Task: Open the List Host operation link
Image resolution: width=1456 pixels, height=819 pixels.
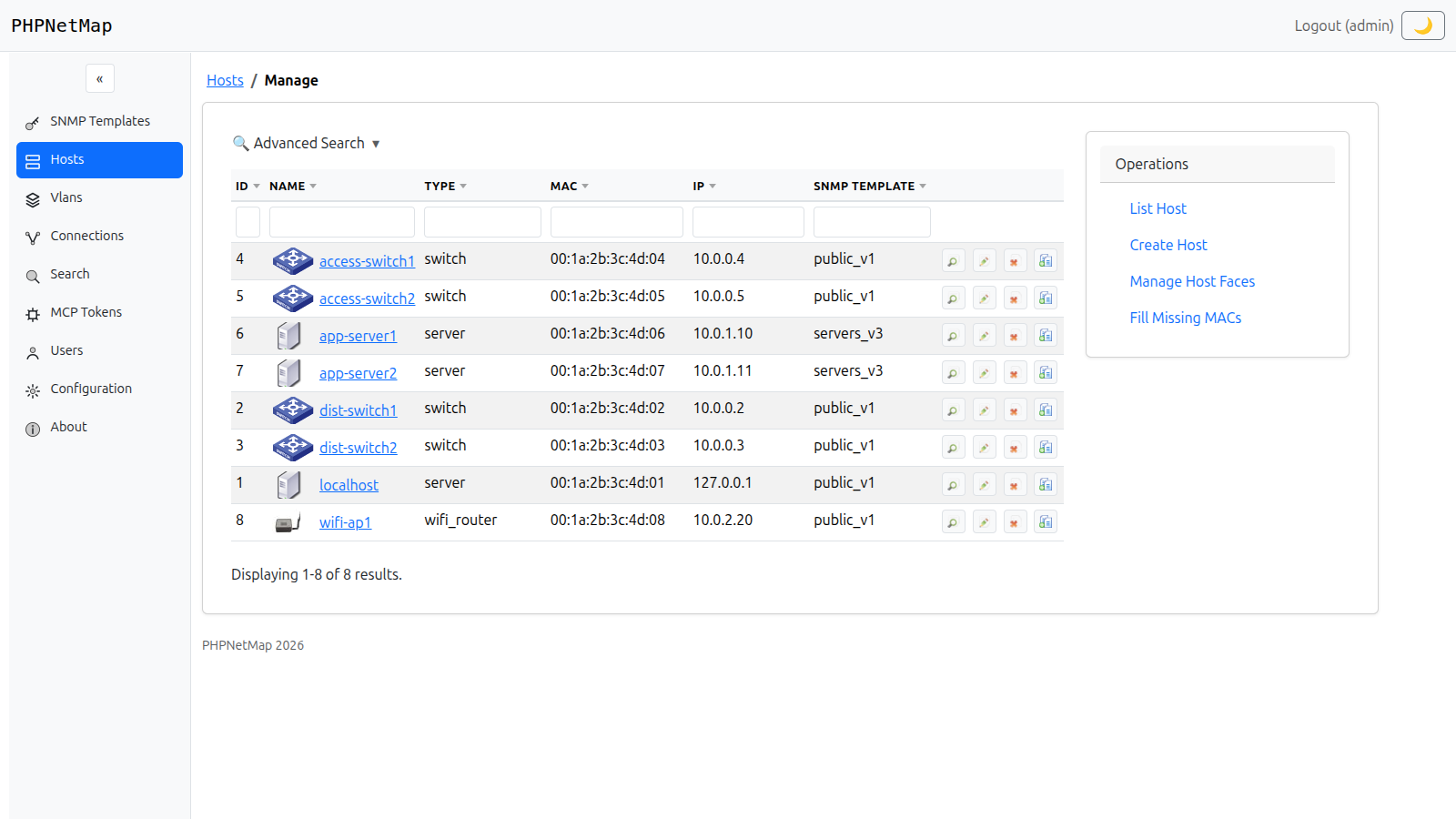Action: [1158, 208]
